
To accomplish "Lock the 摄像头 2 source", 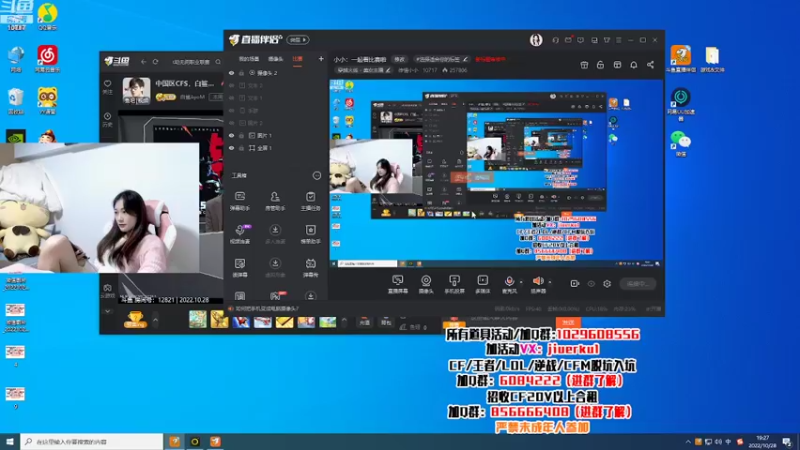I will pyautogui.click(x=241, y=73).
